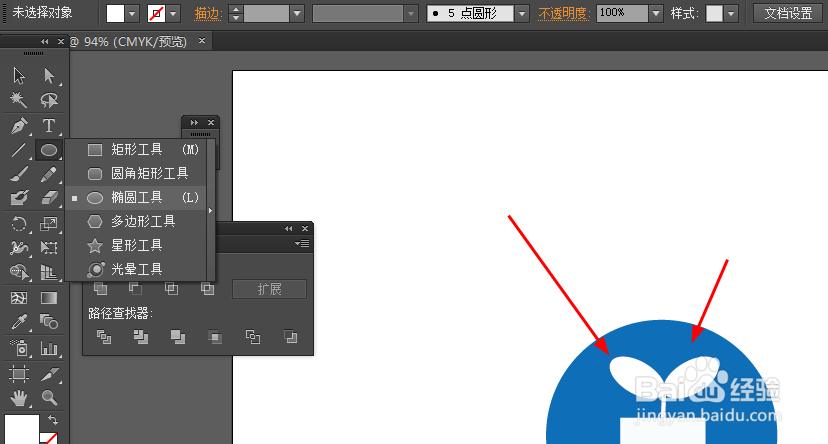Choose 矩形工具 from the flyout
Image resolution: width=828 pixels, height=444 pixels.
coord(136,149)
